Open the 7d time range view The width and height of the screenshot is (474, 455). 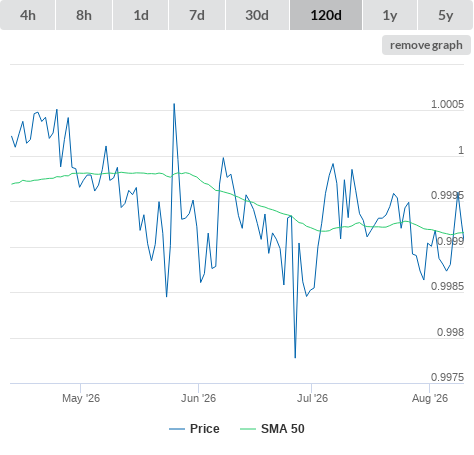pos(197,15)
